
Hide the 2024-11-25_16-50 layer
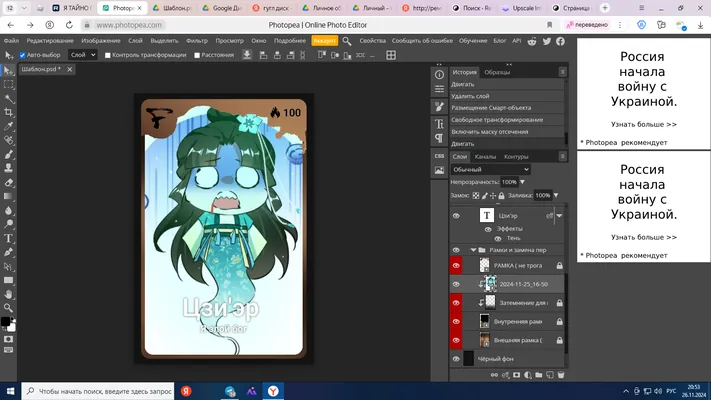[456, 284]
